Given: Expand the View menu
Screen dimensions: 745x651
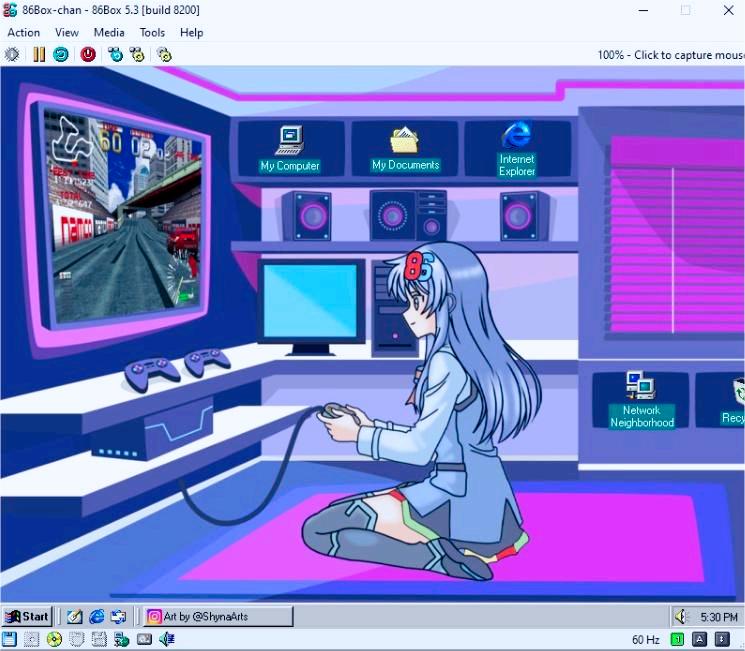Looking at the screenshot, I should [x=67, y=32].
